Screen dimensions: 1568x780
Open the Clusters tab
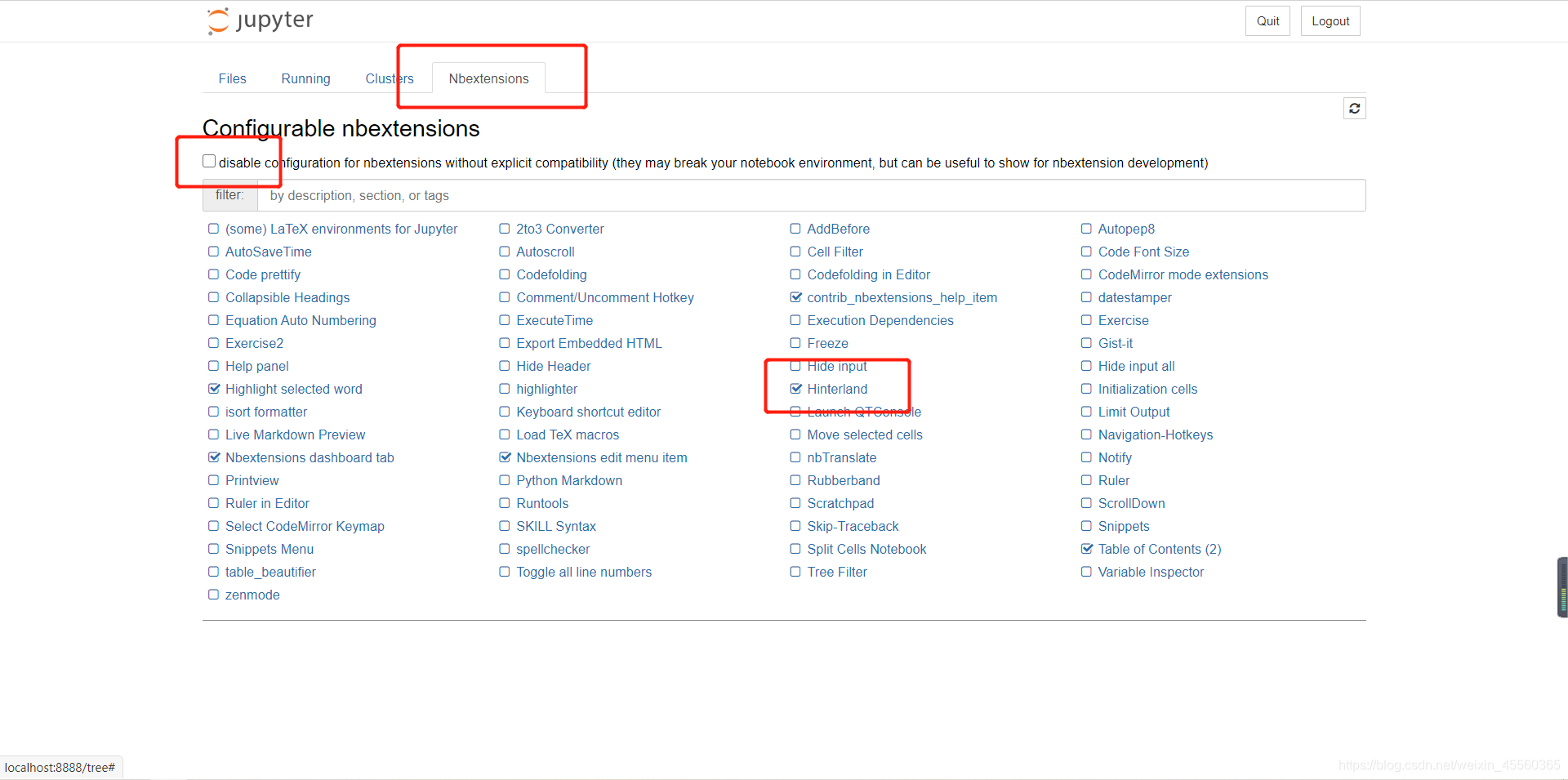389,78
